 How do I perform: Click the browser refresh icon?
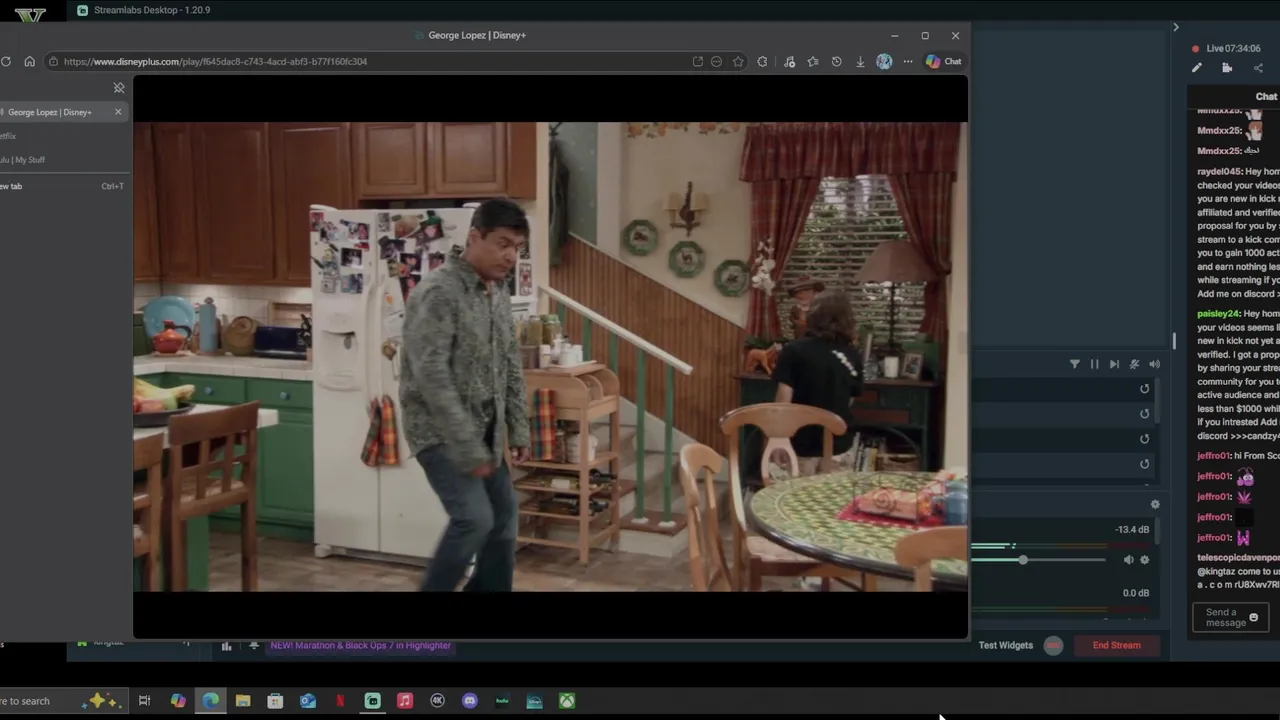click(x=6, y=61)
